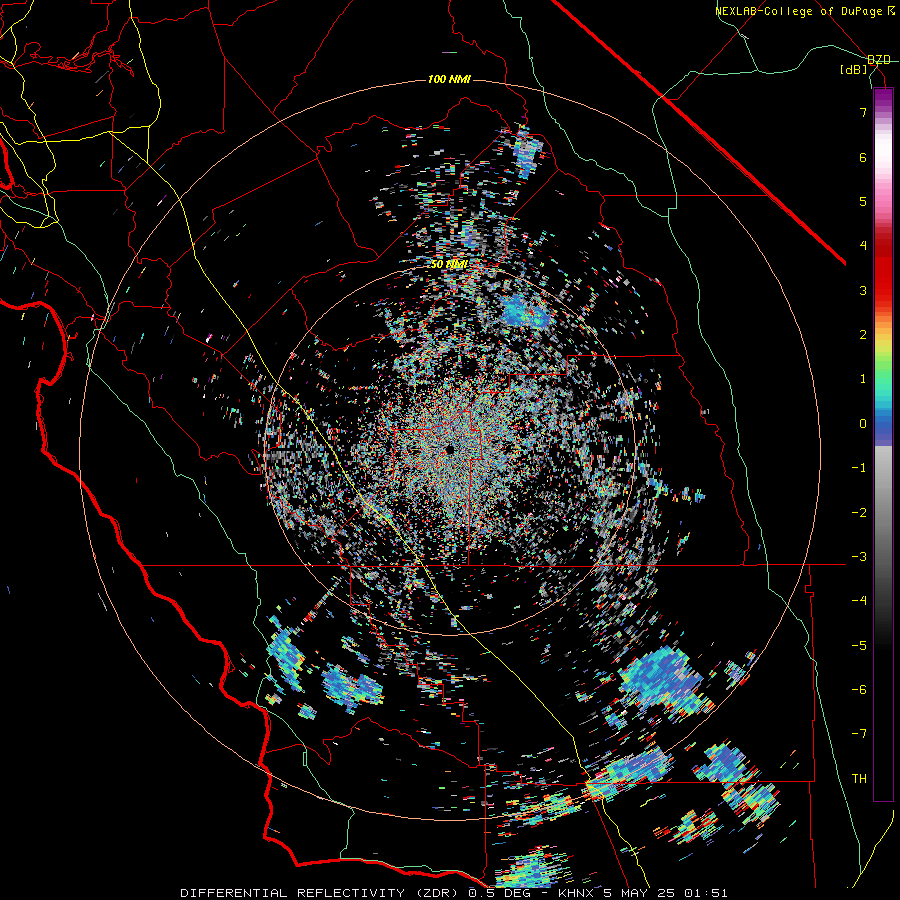The image size is (900, 900).
Task: Click the TH threshold label on color scale
Action: [x=859, y=779]
